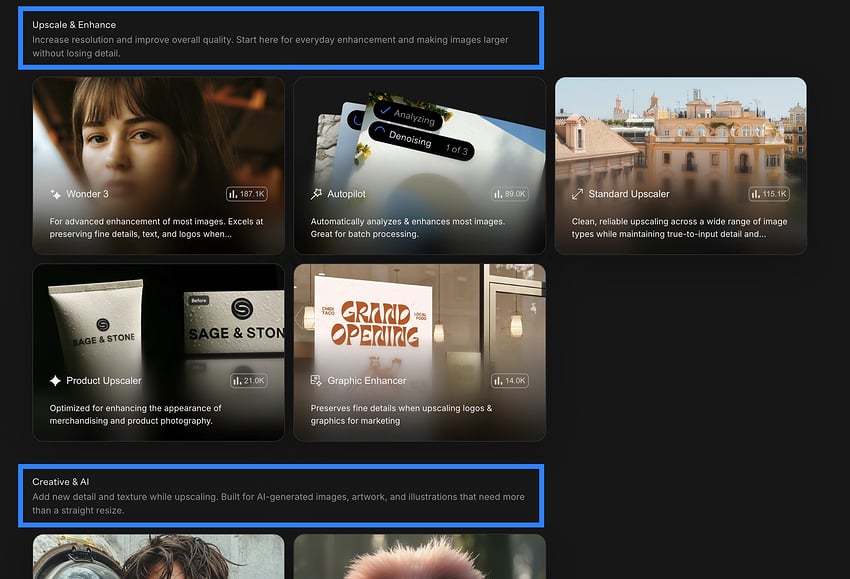Screen dimensions: 850x579
Task: Click the 115.1K usage badge
Action: 769,194
